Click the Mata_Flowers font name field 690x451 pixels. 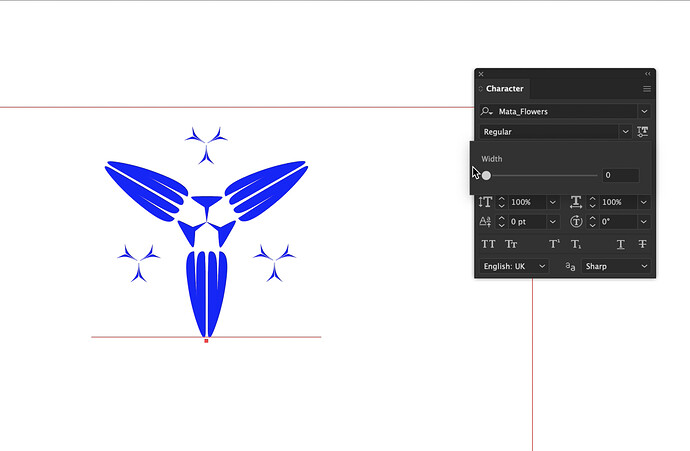566,111
